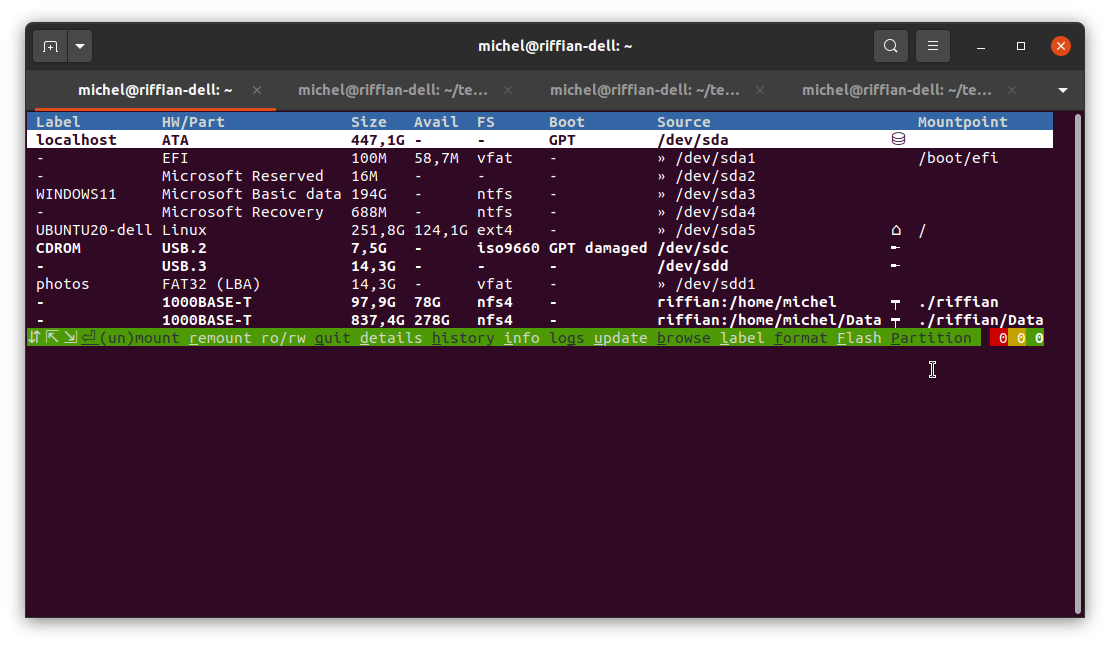Open the tab list dropdown arrow
Image resolution: width=1110 pixels, height=646 pixels.
tap(1063, 90)
